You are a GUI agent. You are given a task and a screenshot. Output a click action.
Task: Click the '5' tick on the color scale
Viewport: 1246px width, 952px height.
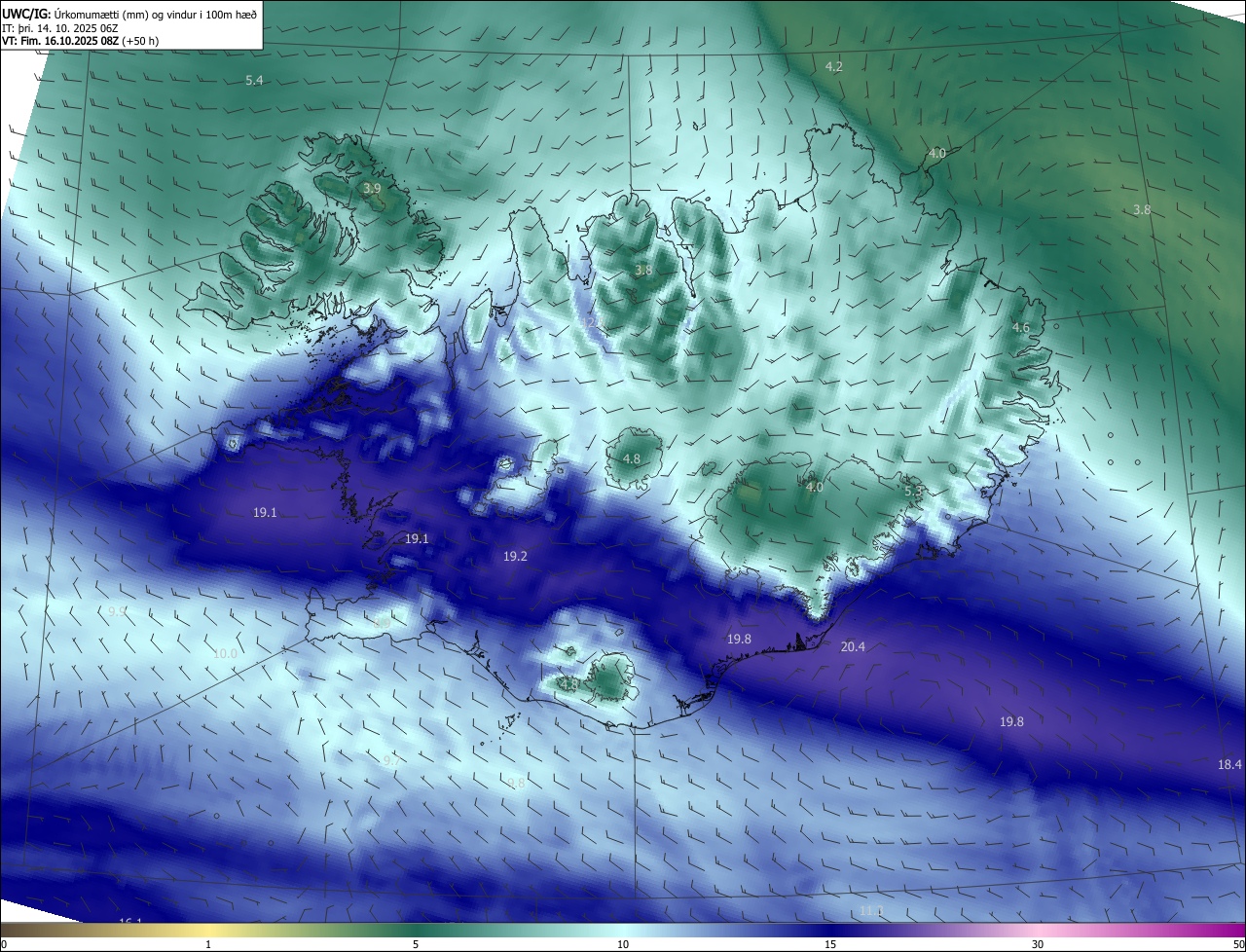point(416,944)
